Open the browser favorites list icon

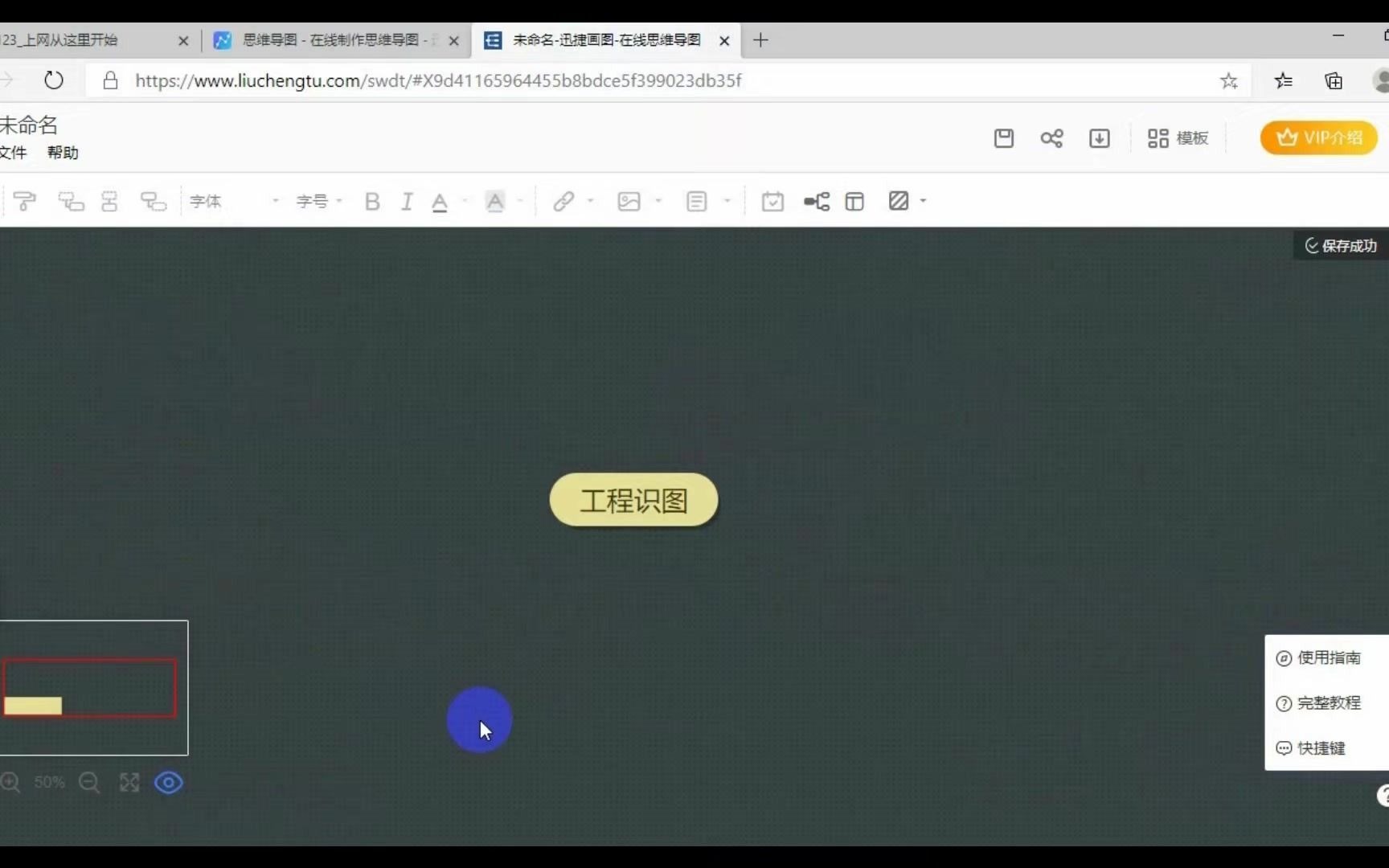click(1283, 80)
